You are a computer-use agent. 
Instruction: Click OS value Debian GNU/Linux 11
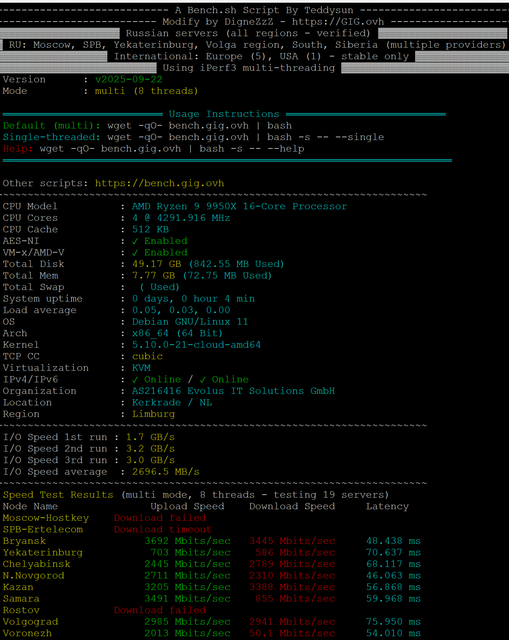[x=190, y=321]
